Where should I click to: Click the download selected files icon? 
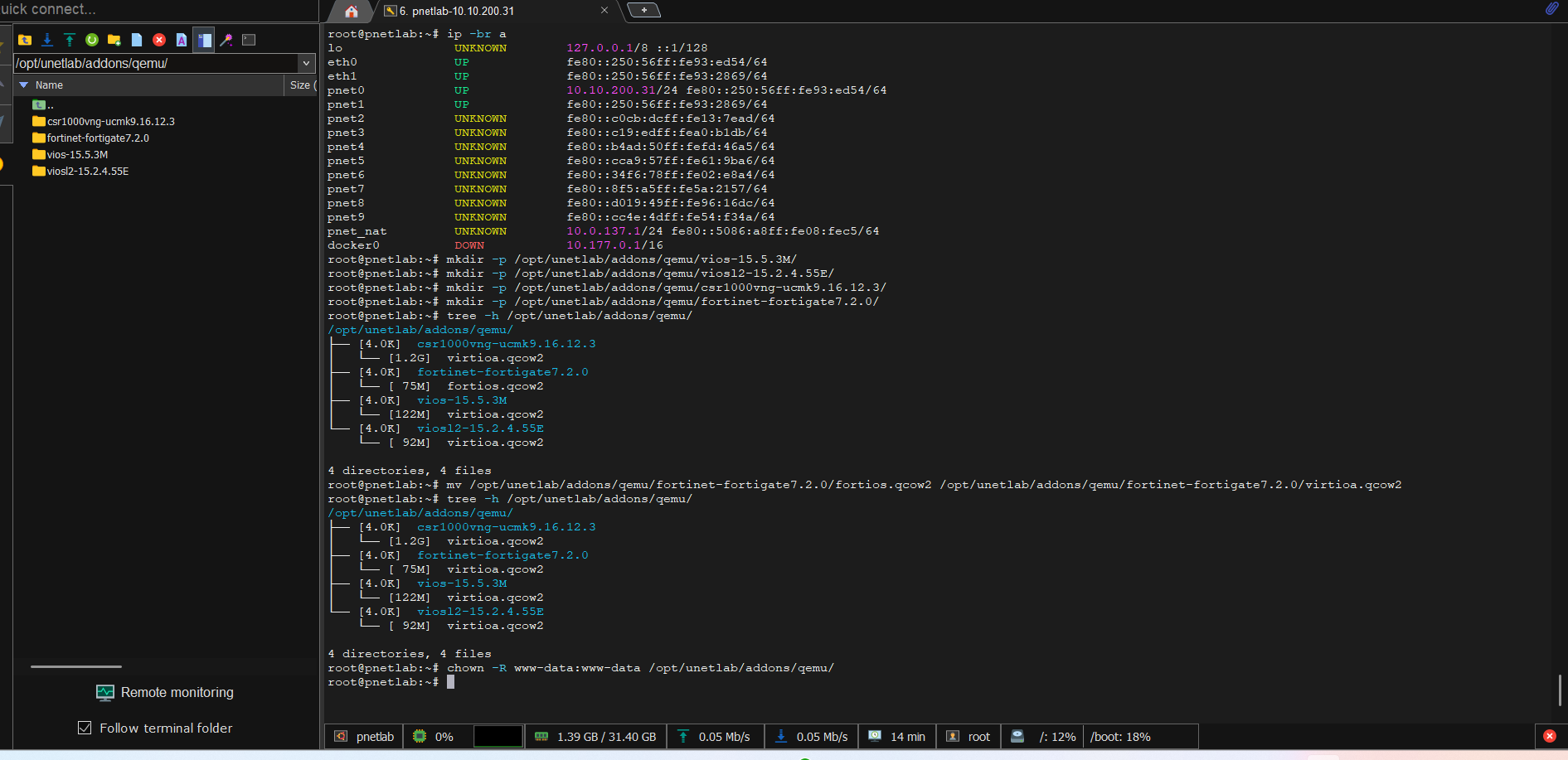47,40
